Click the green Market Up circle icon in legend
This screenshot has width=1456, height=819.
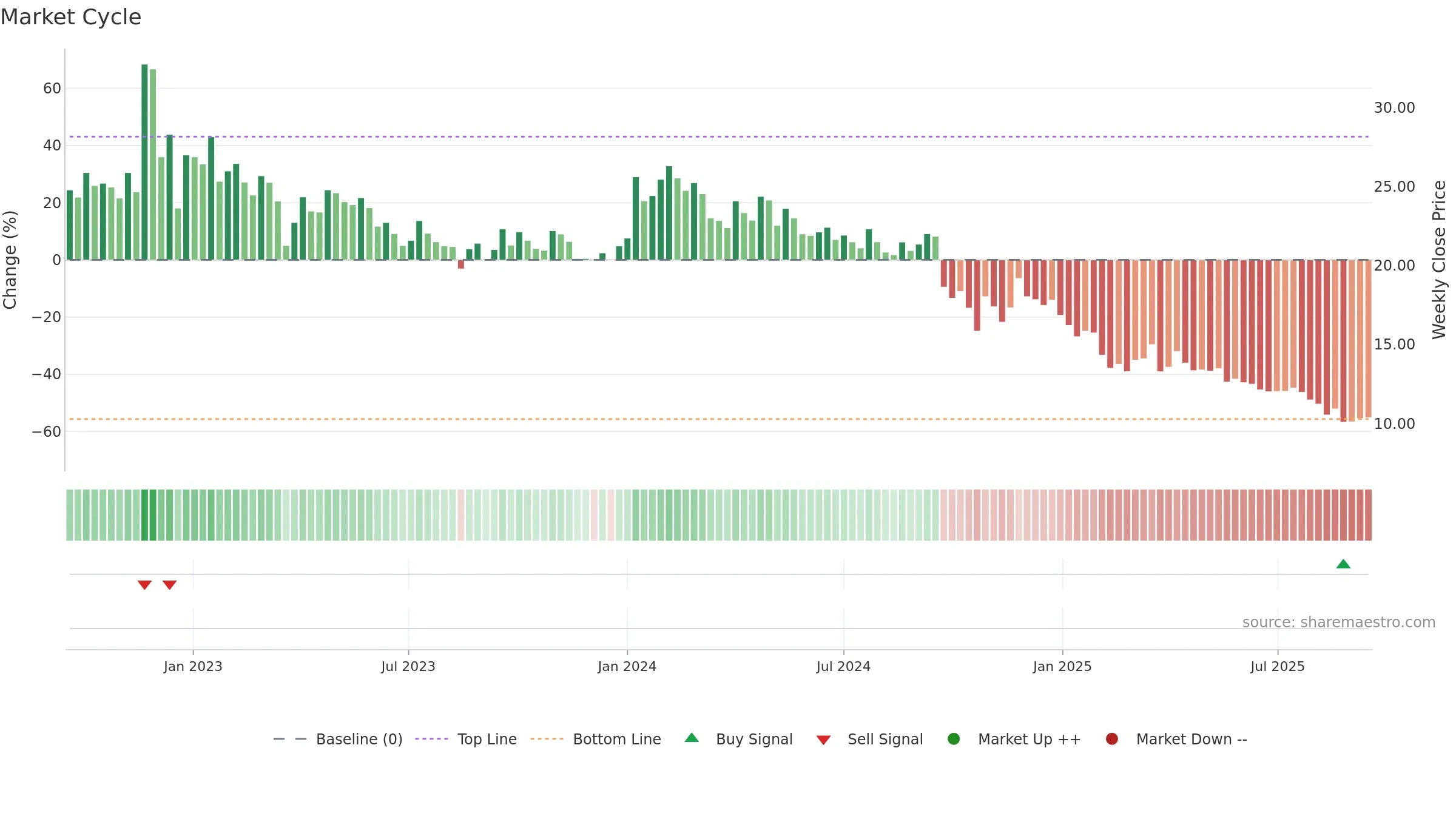(x=954, y=739)
